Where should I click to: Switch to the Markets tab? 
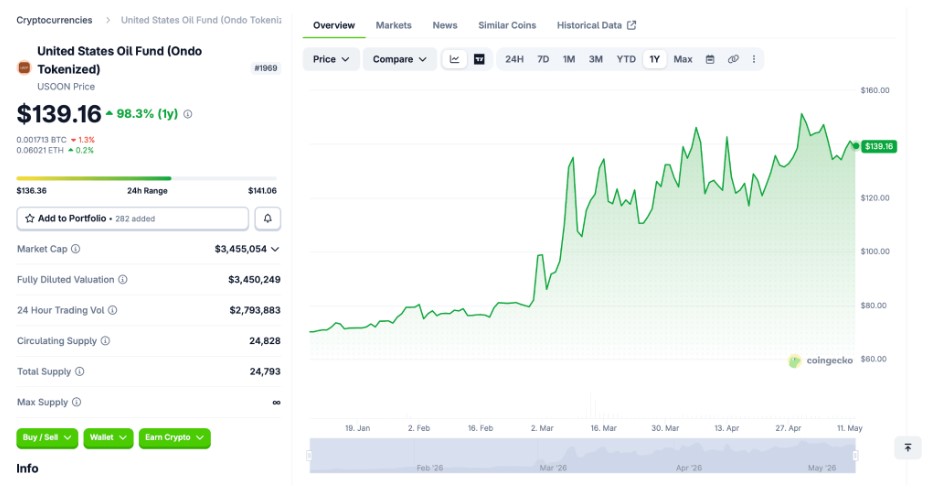pyautogui.click(x=393, y=25)
